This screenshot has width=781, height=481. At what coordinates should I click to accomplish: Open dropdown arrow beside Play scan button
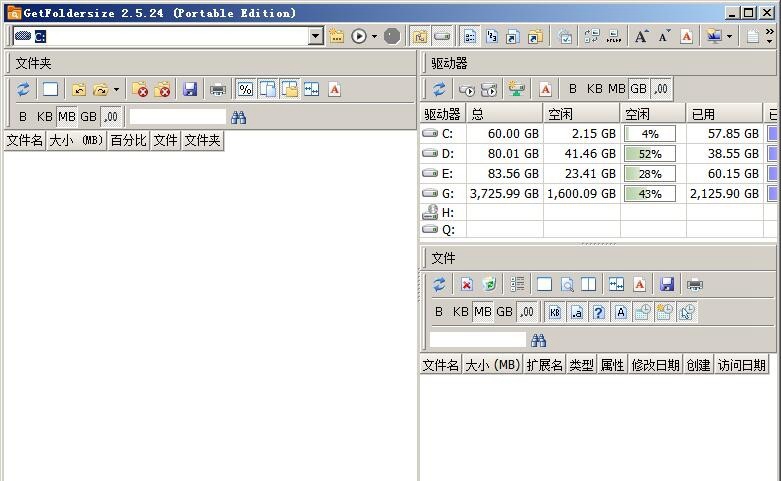tap(375, 36)
